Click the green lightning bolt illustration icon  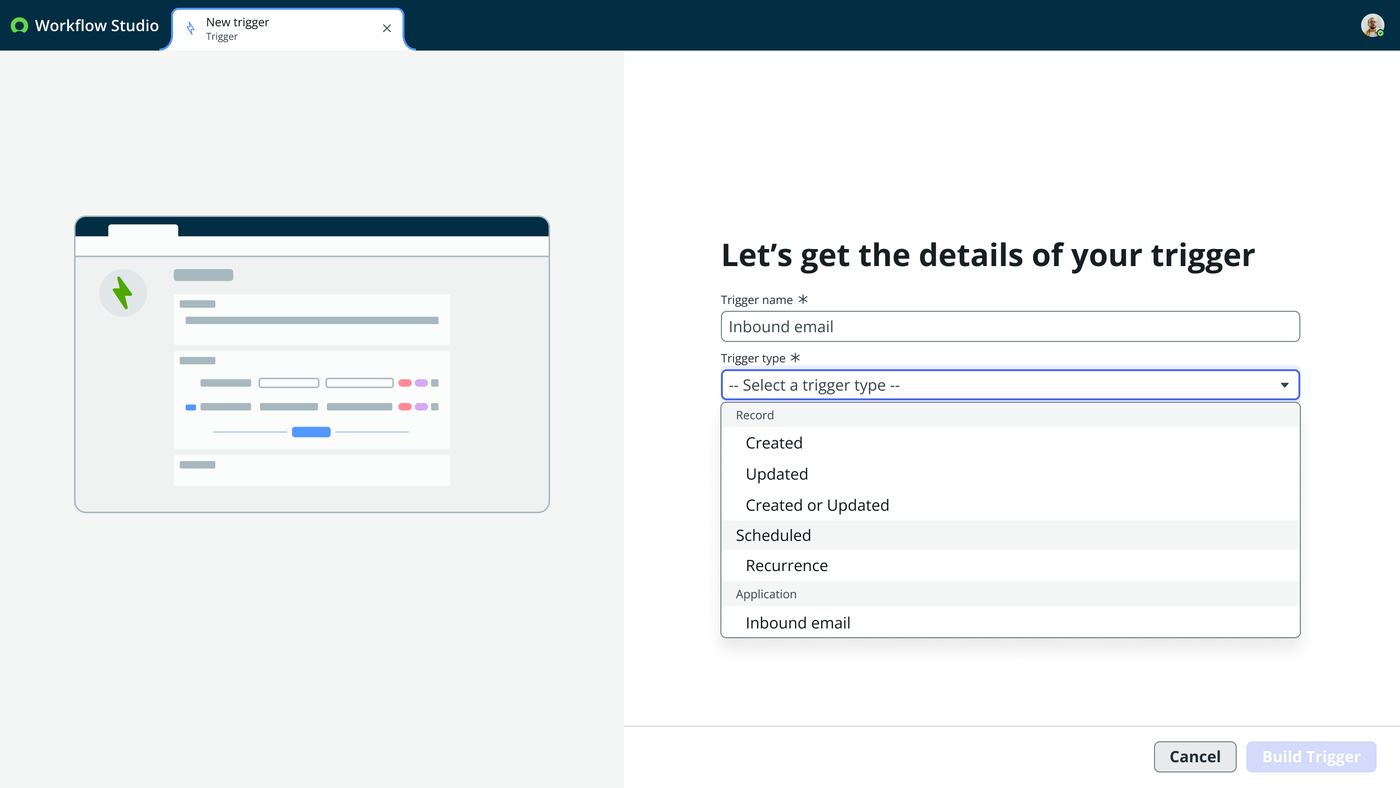point(123,293)
